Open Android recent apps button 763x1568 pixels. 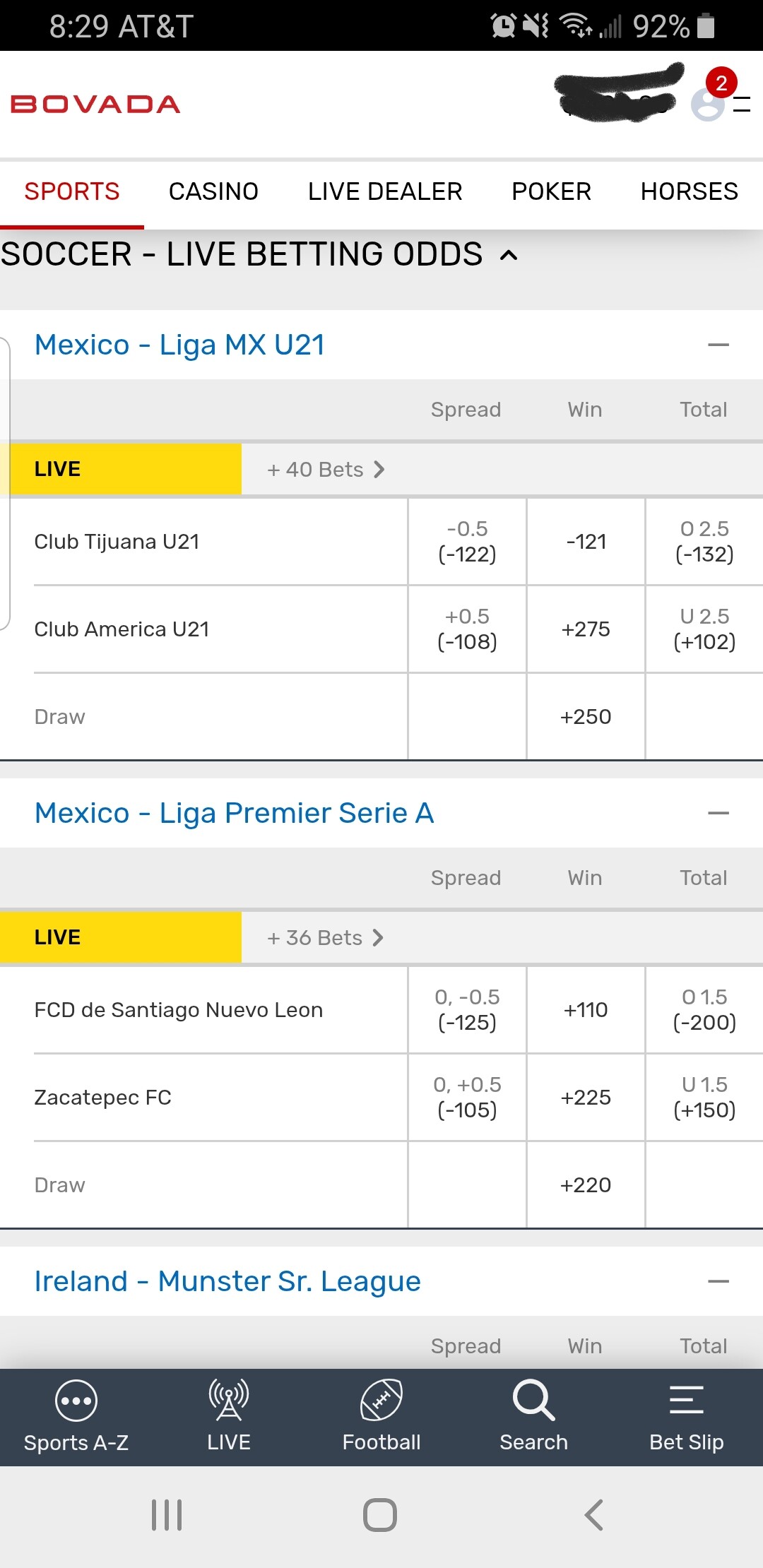(167, 1515)
